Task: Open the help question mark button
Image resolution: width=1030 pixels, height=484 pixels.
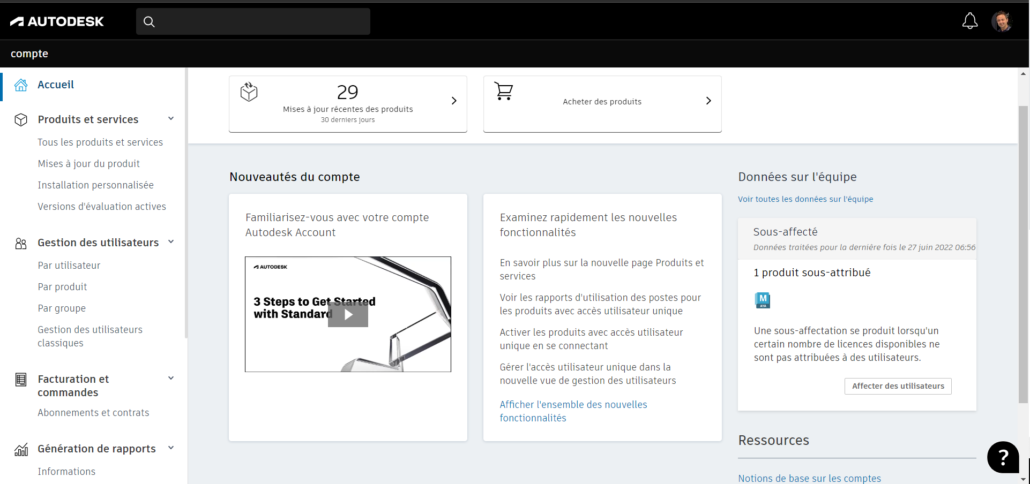Action: point(1002,456)
